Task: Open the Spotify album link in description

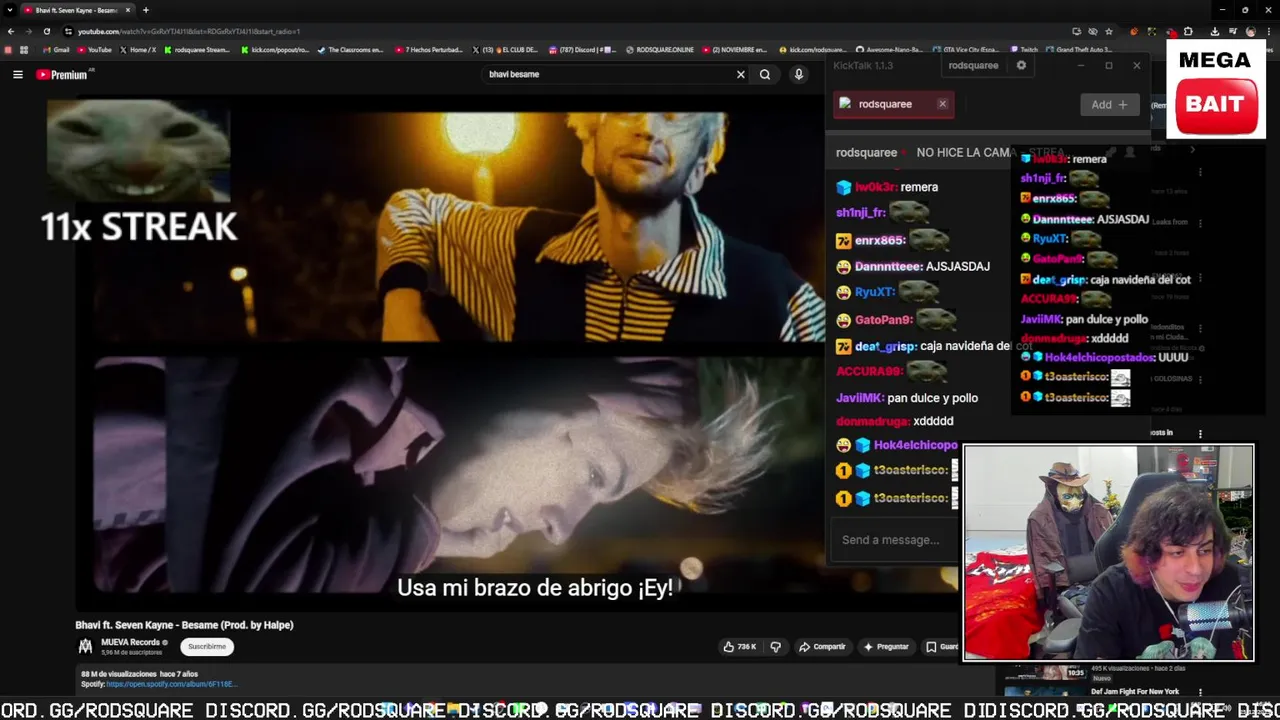Action: [x=171, y=684]
